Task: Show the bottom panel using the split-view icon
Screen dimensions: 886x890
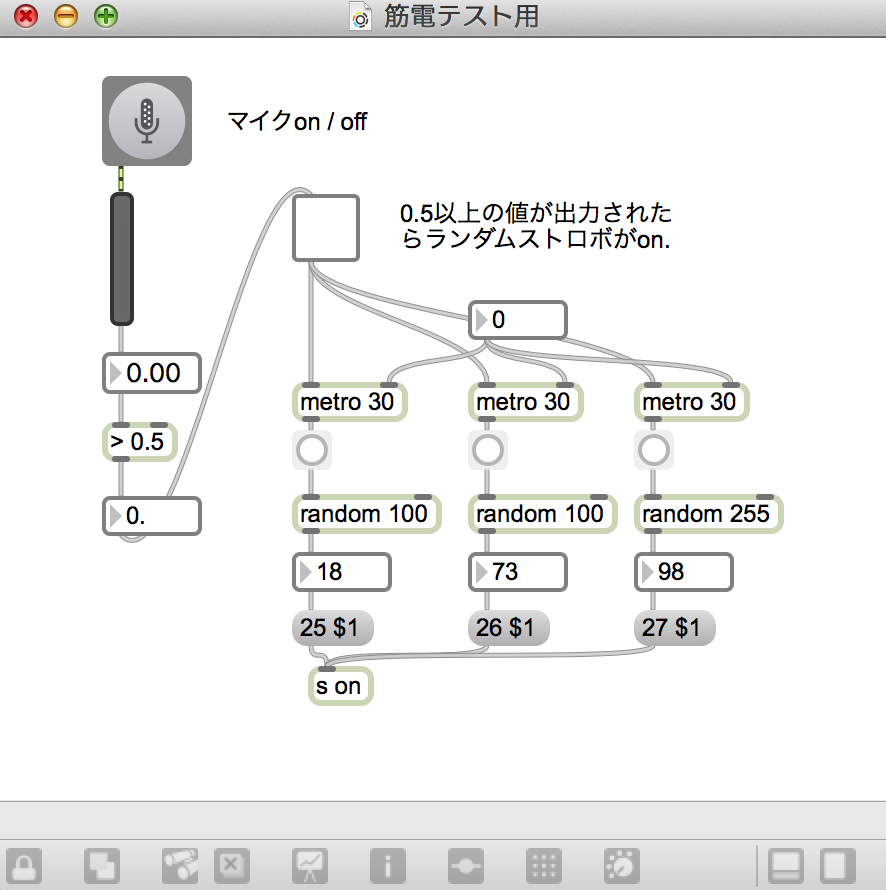Action: tap(787, 864)
